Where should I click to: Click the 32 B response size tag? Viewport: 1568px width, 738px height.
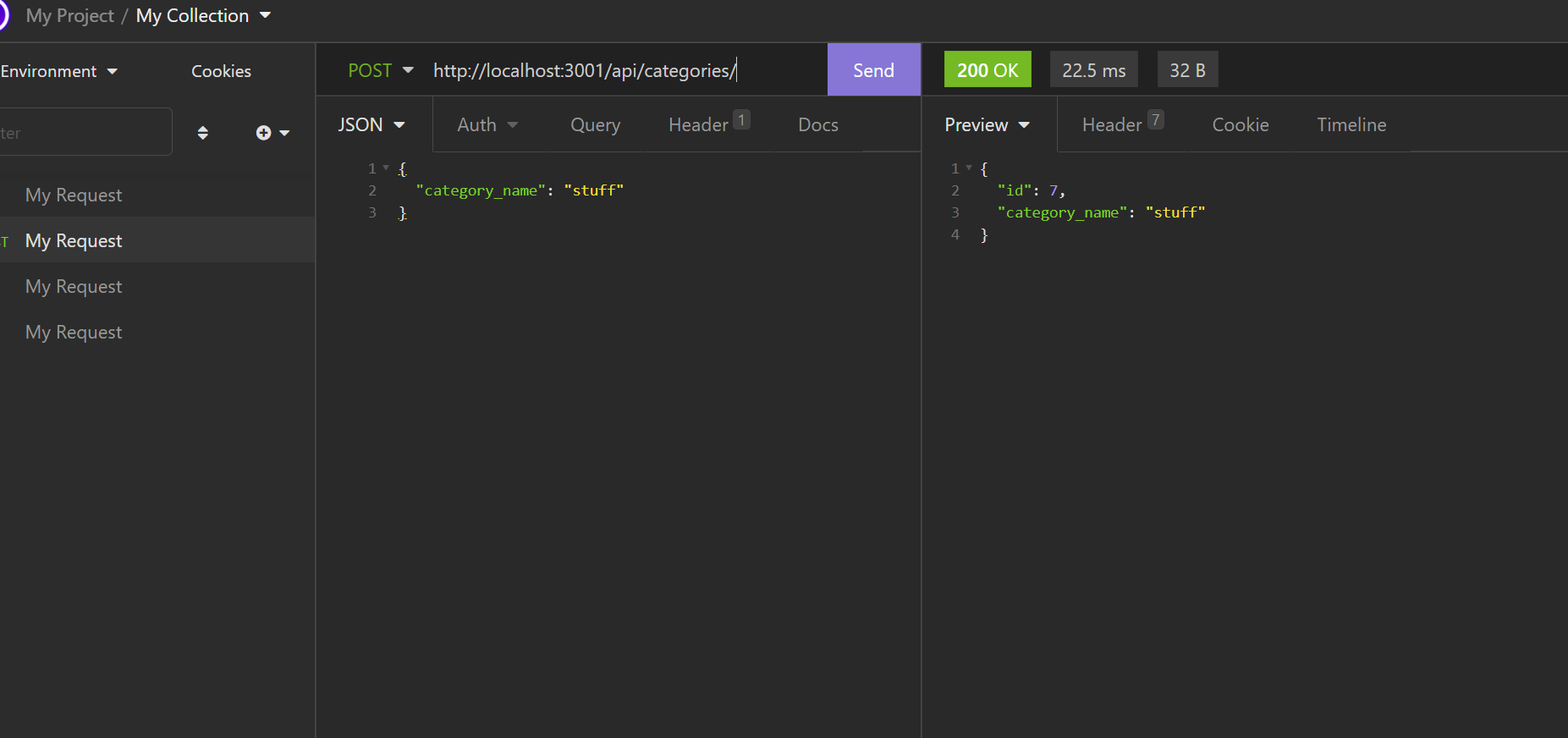pos(1187,69)
